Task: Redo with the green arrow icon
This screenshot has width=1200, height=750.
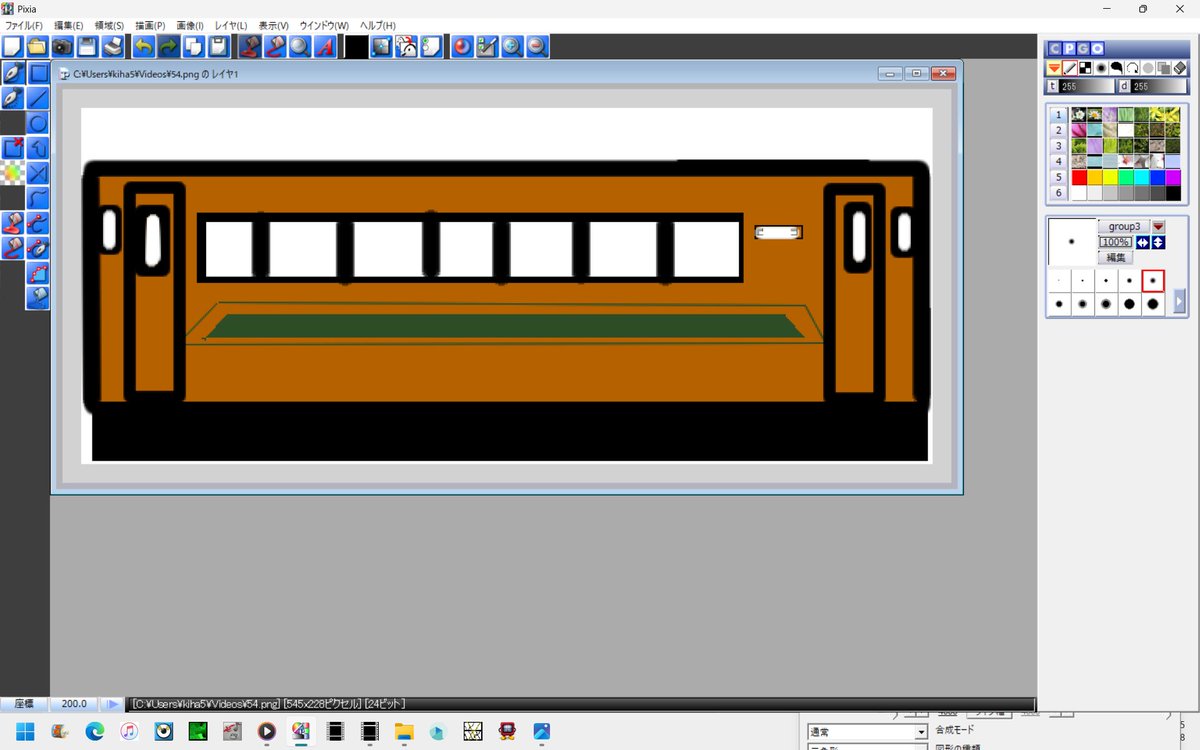Action: click(x=169, y=46)
